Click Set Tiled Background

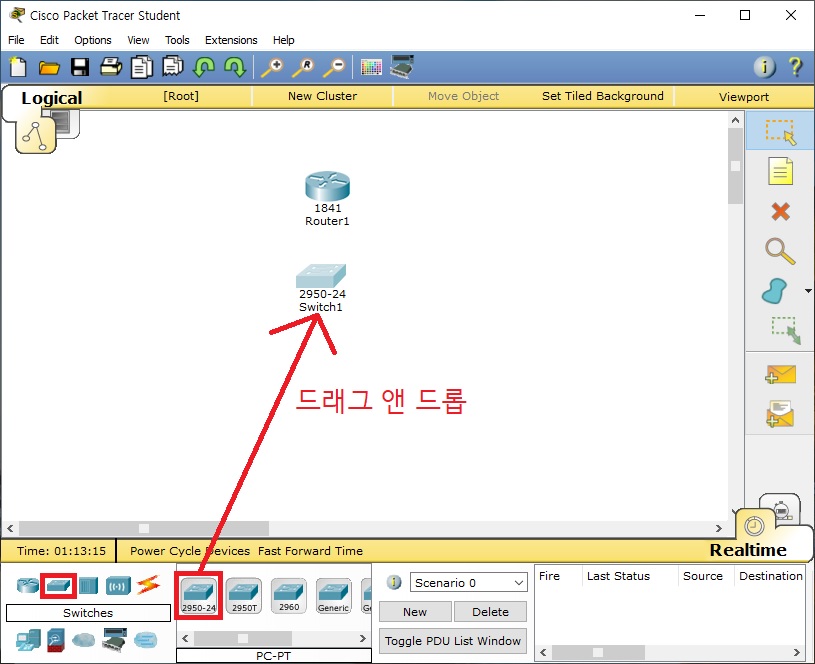(602, 96)
